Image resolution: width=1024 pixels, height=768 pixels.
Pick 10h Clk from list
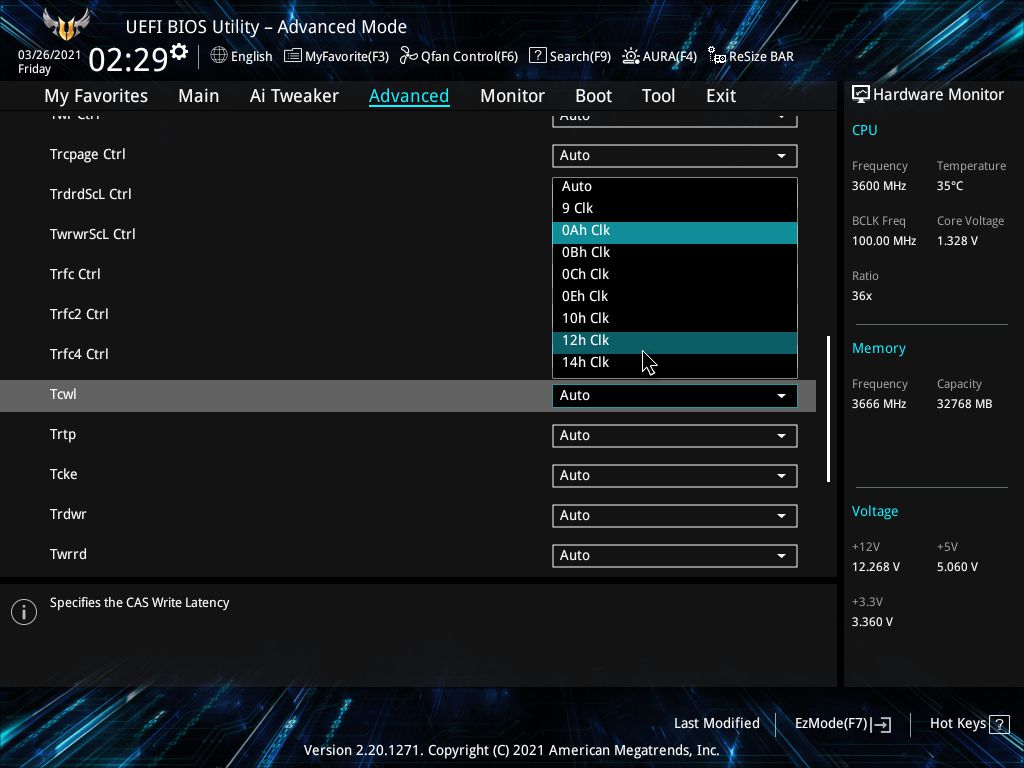[675, 318]
